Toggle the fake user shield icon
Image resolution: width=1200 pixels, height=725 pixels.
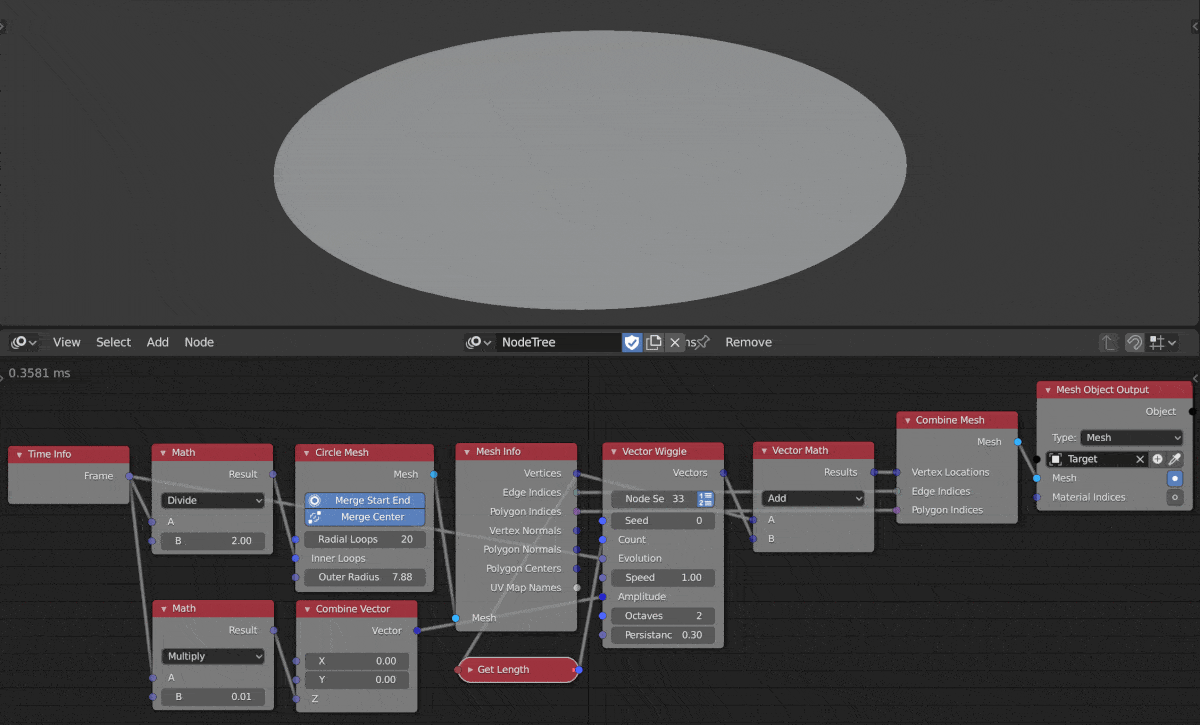(632, 342)
